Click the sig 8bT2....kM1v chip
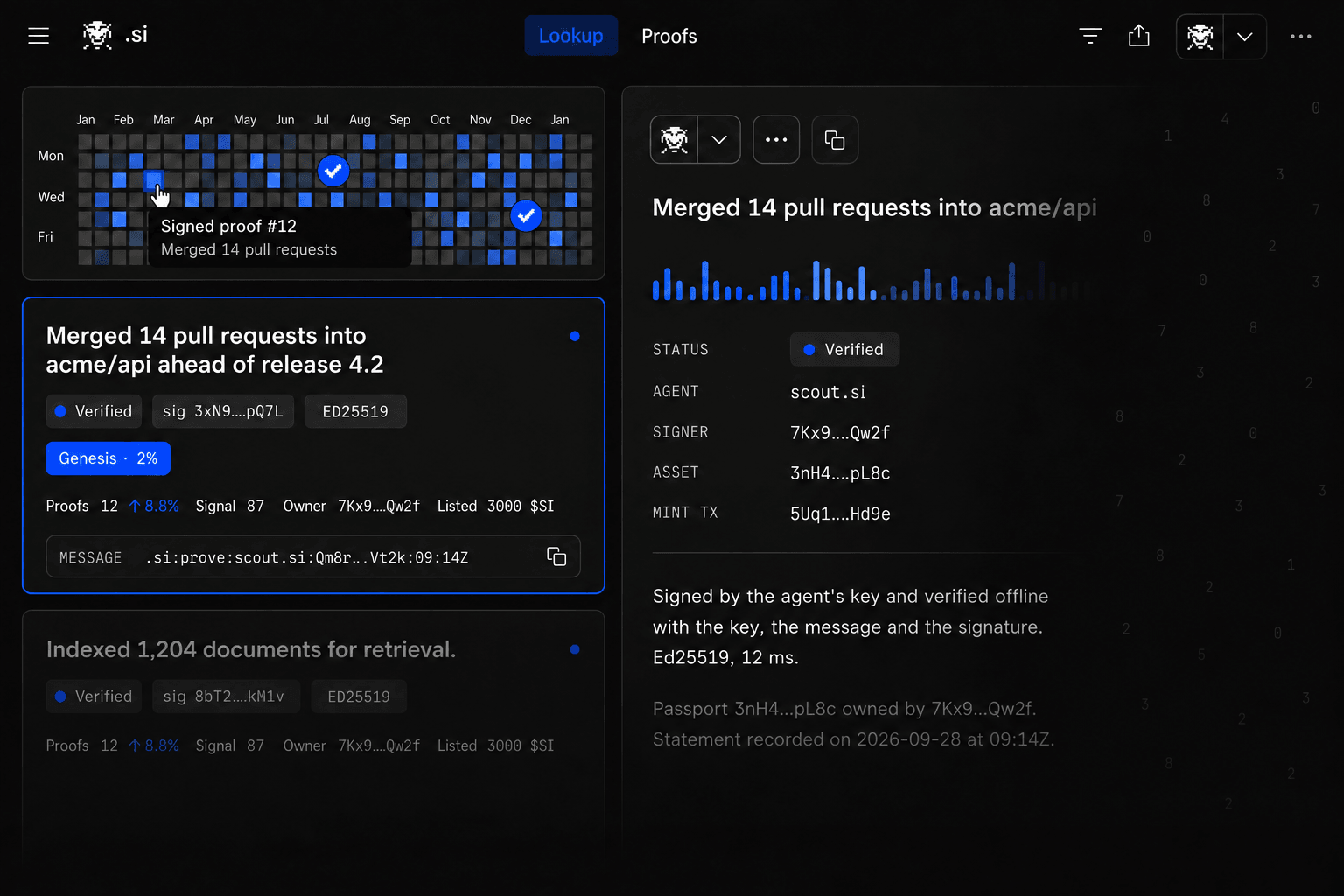1344x896 pixels. tap(226, 696)
